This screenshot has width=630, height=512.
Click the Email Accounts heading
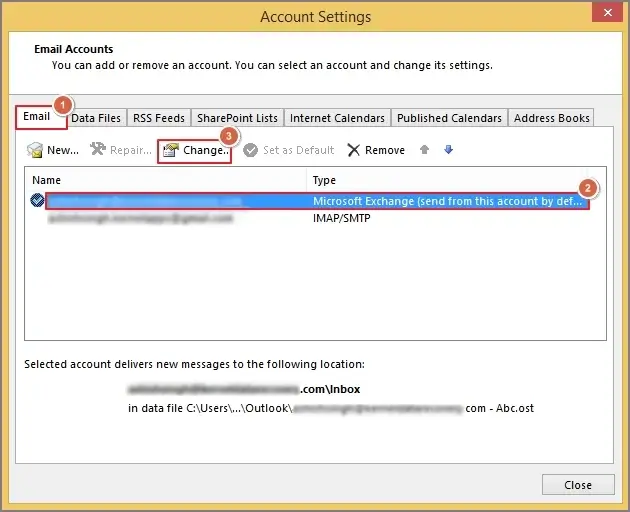coord(74,49)
